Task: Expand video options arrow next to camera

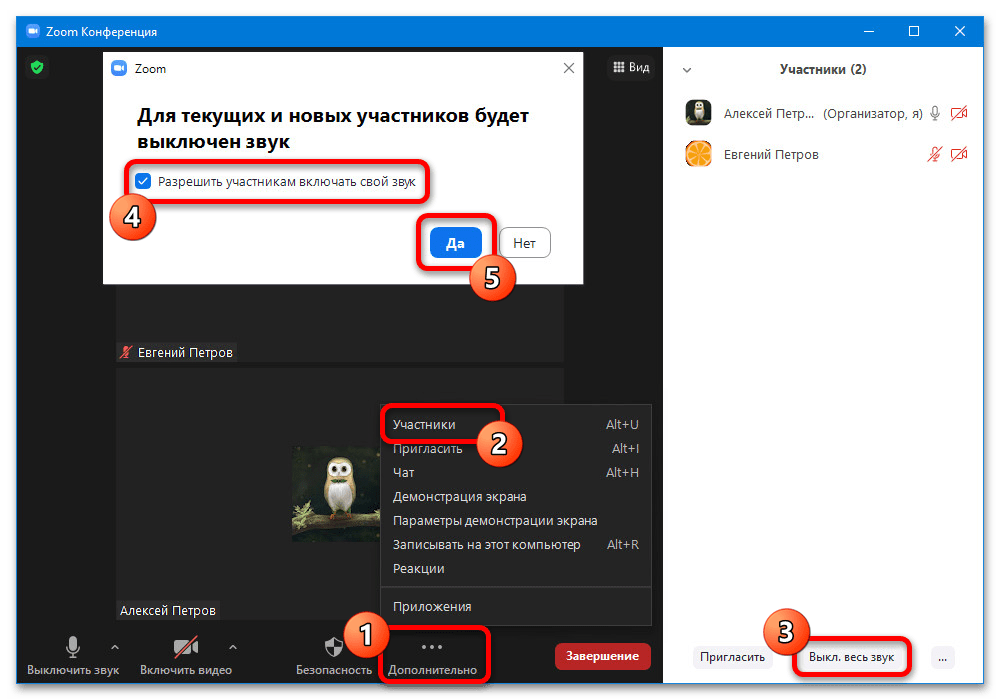Action: [233, 647]
